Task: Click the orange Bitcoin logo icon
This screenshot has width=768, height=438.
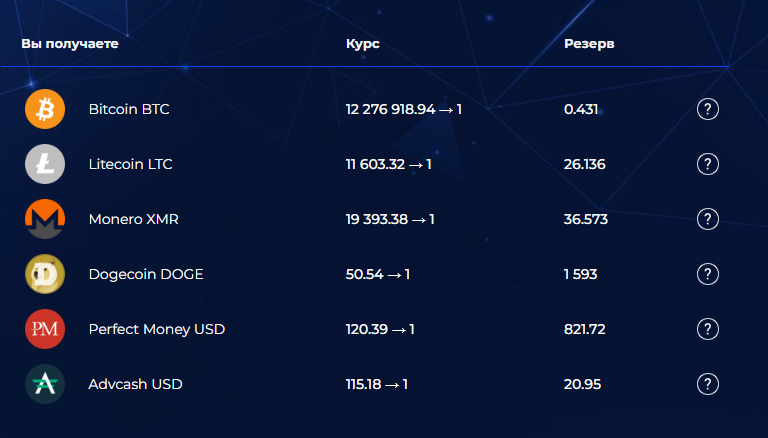Action: [45, 109]
